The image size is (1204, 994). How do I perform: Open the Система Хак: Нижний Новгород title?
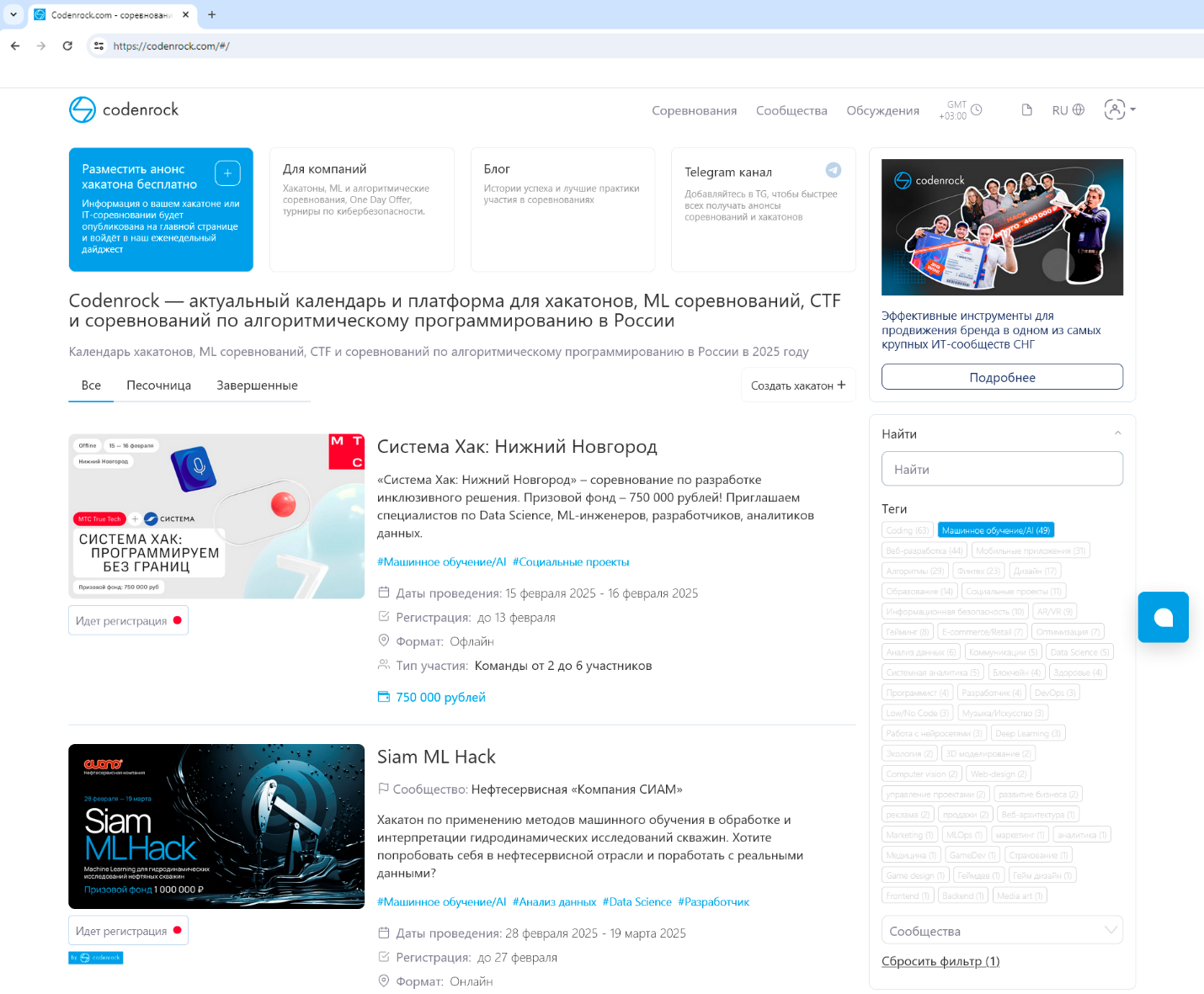tap(517, 447)
